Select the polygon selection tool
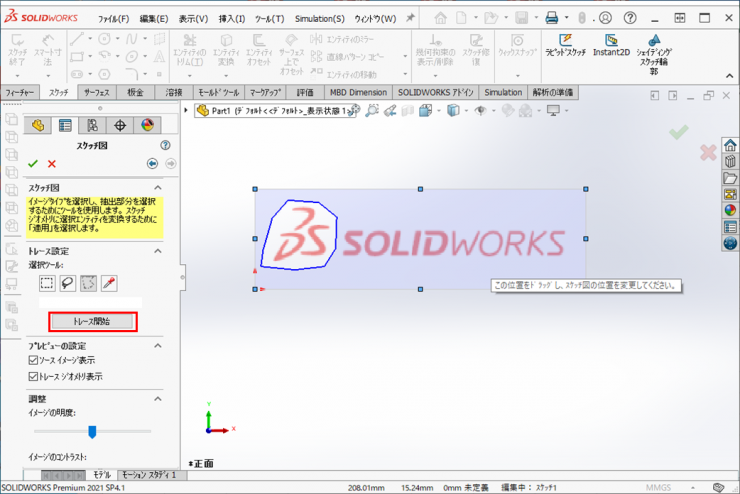Screen dimensions: 740x494 (x=88, y=283)
